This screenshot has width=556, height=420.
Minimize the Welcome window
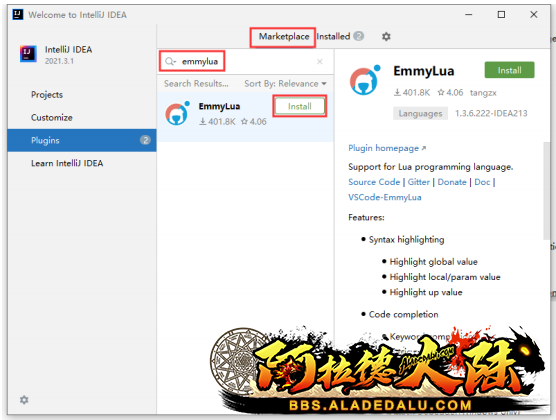(x=468, y=15)
